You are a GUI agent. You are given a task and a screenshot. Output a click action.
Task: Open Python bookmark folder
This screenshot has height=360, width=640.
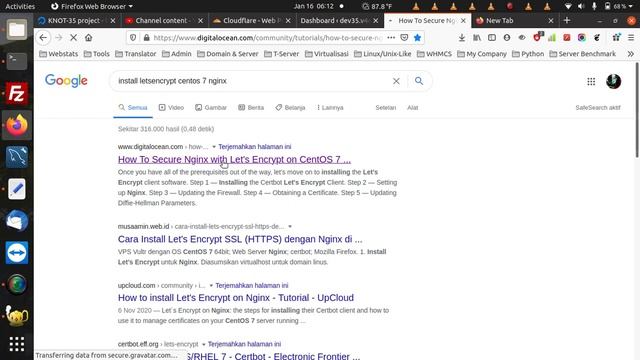pos(528,54)
